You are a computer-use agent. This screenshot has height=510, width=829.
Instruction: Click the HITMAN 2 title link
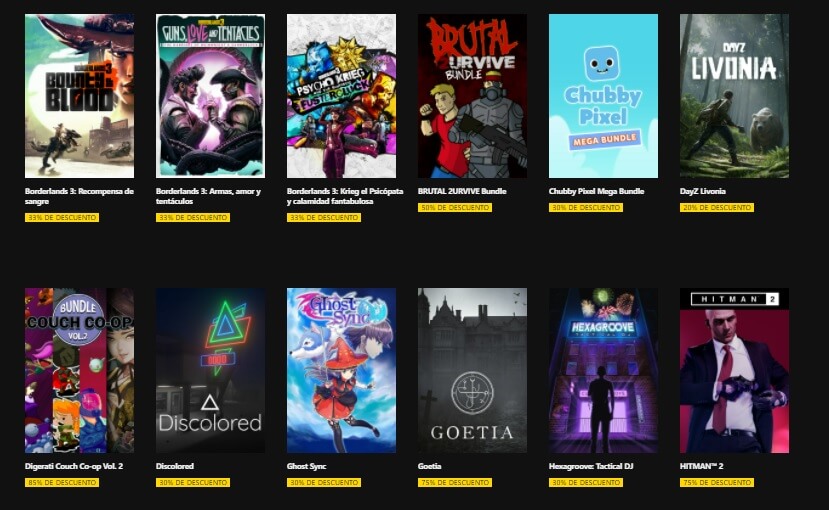click(x=702, y=466)
